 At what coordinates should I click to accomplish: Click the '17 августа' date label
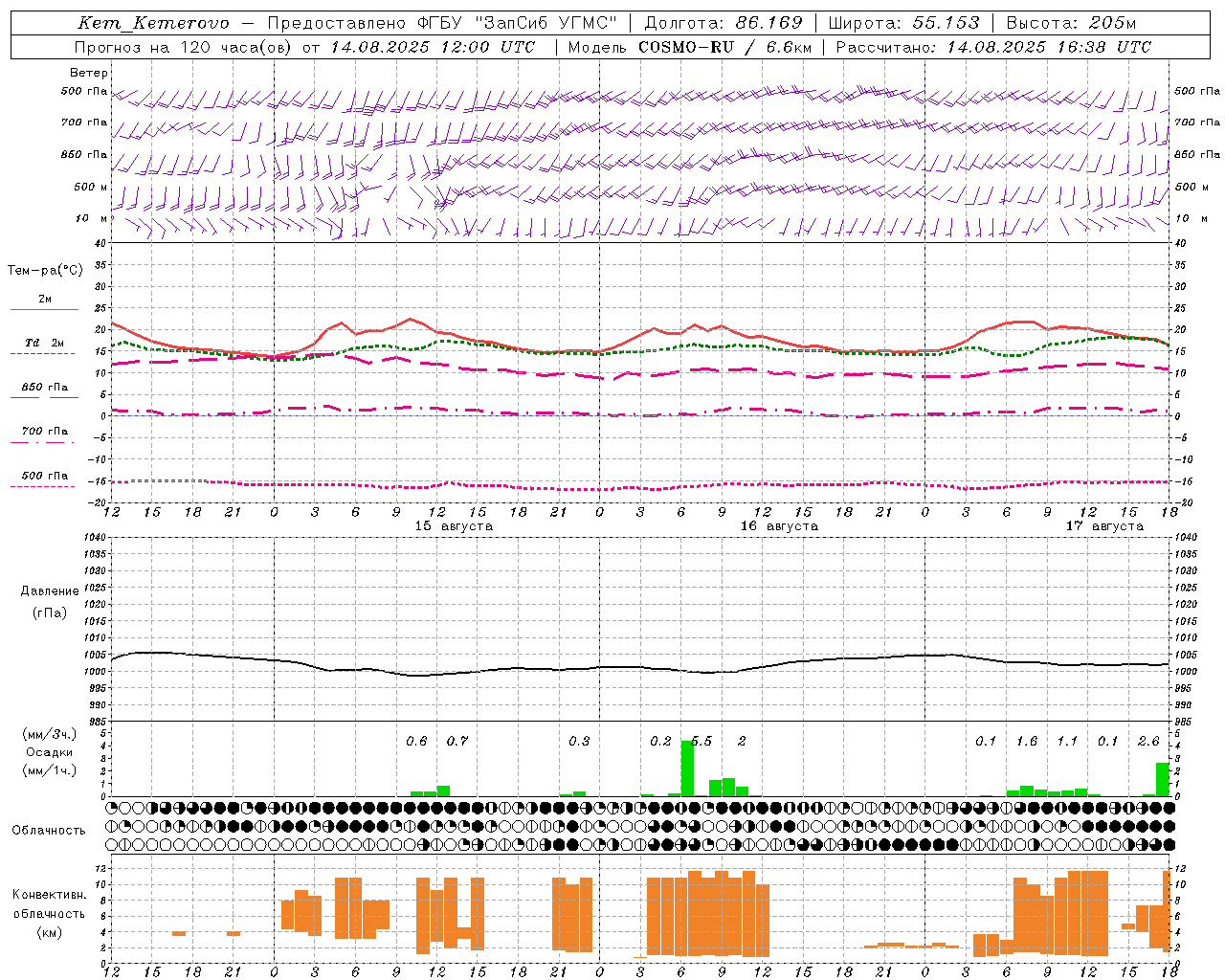click(1104, 526)
